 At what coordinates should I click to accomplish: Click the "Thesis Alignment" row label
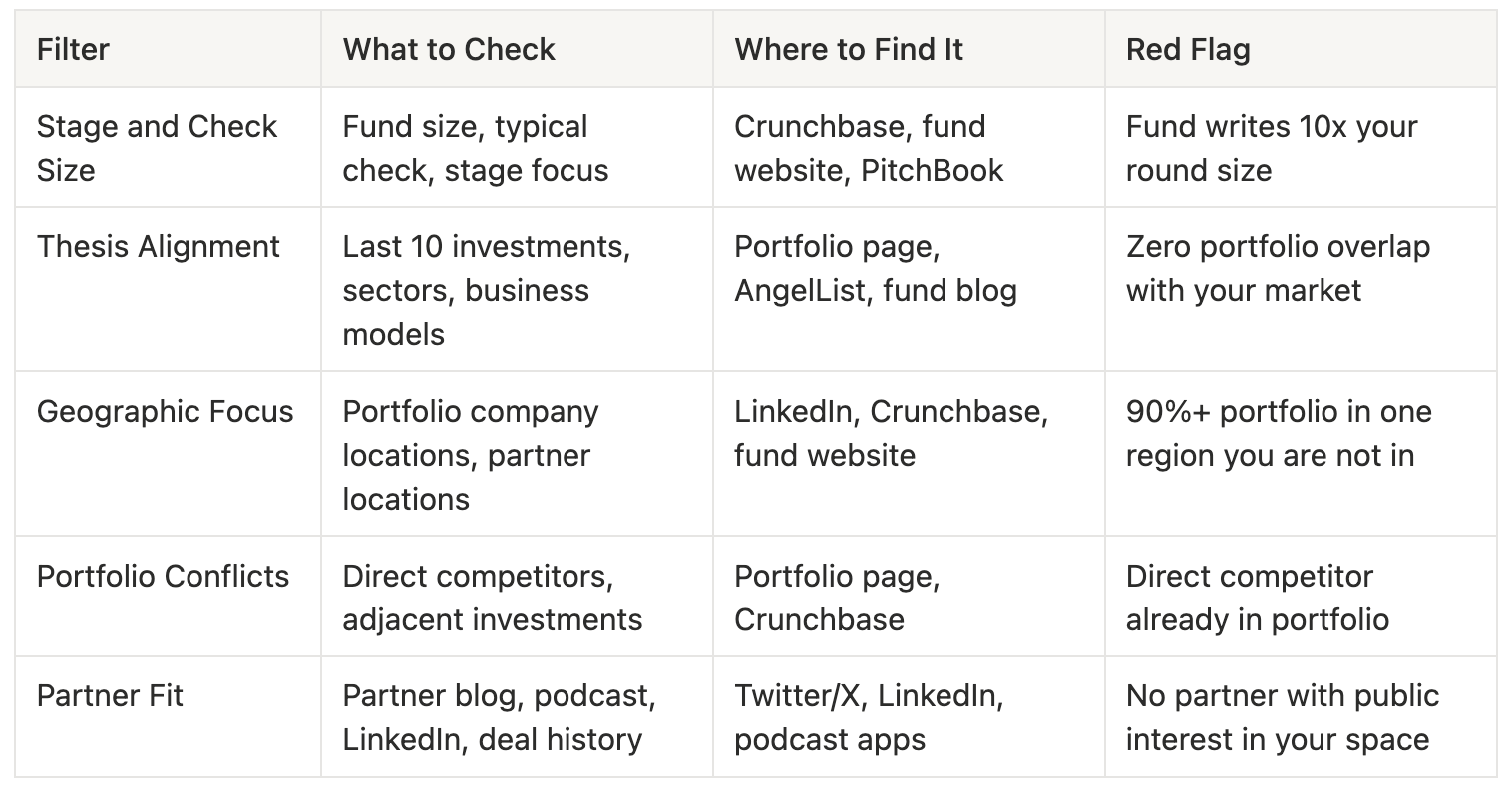click(158, 247)
